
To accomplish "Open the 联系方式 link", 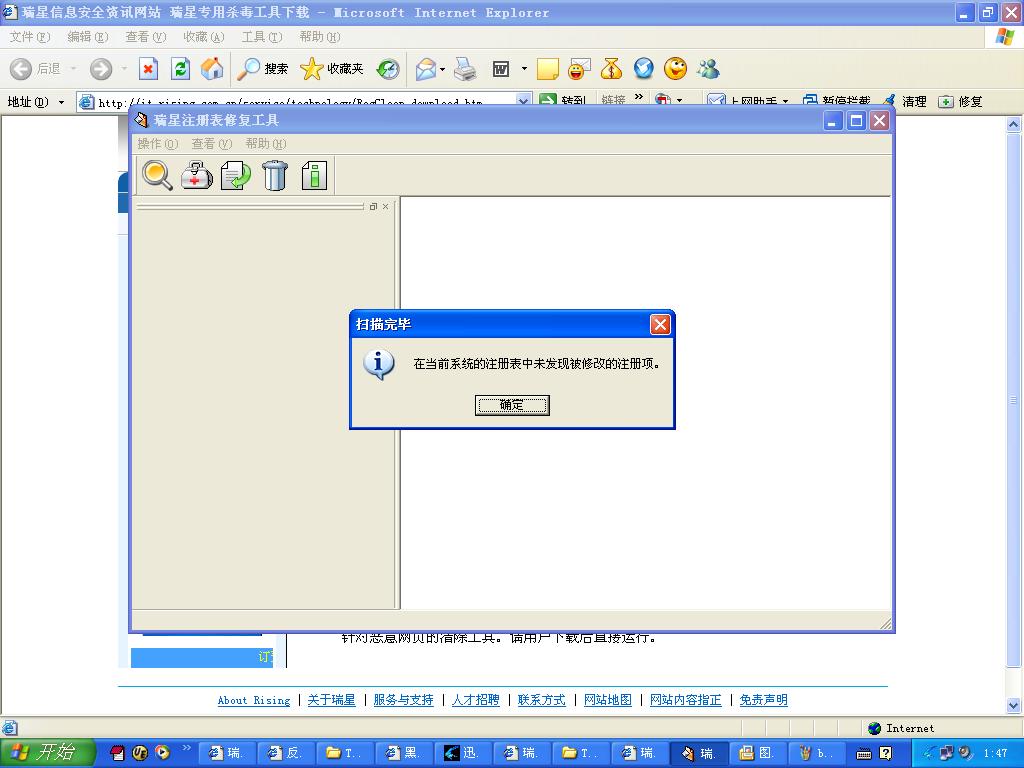I will [x=541, y=700].
